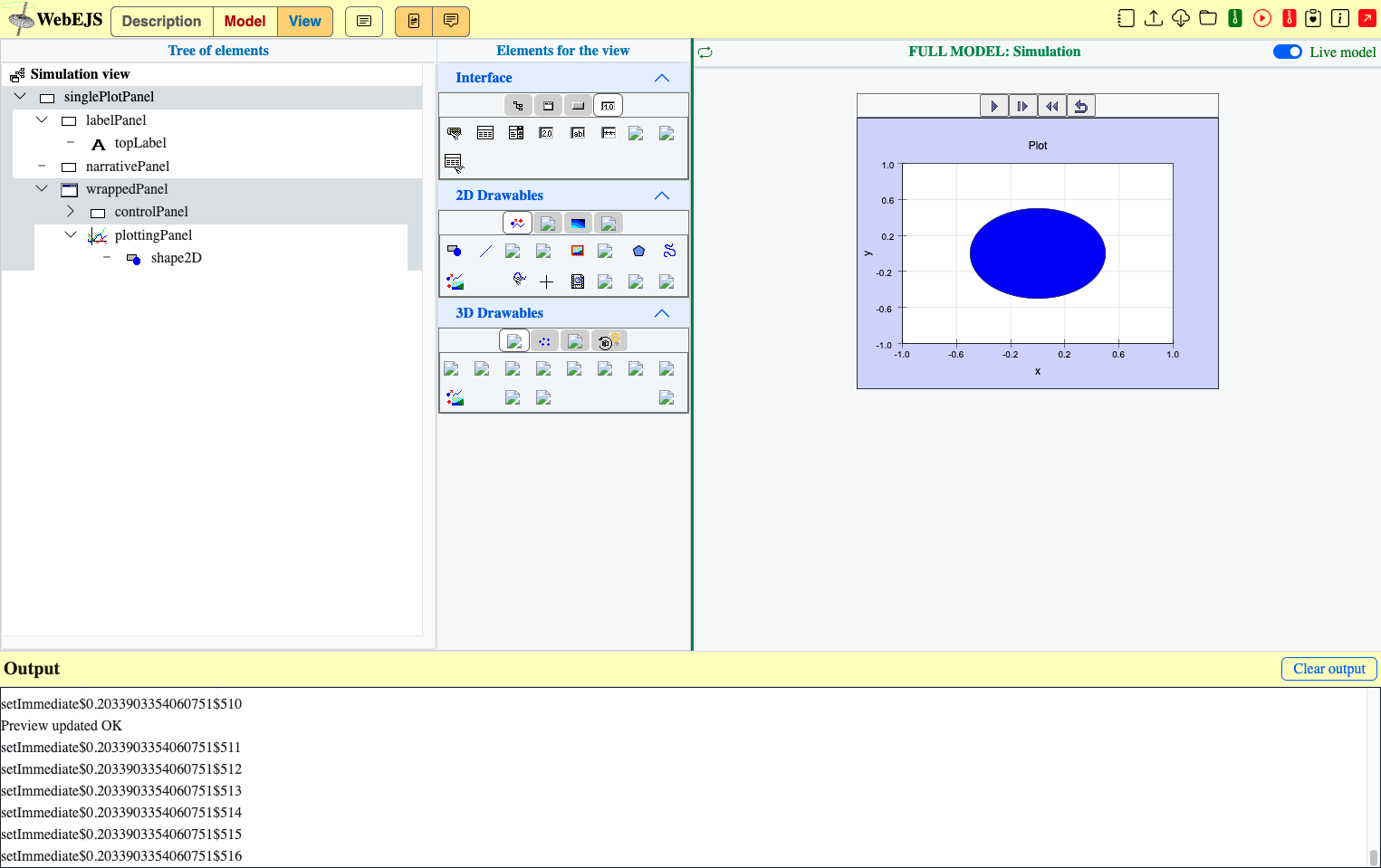Open the button-icon Interface palette tab
The image size is (1381, 868).
[x=578, y=106]
